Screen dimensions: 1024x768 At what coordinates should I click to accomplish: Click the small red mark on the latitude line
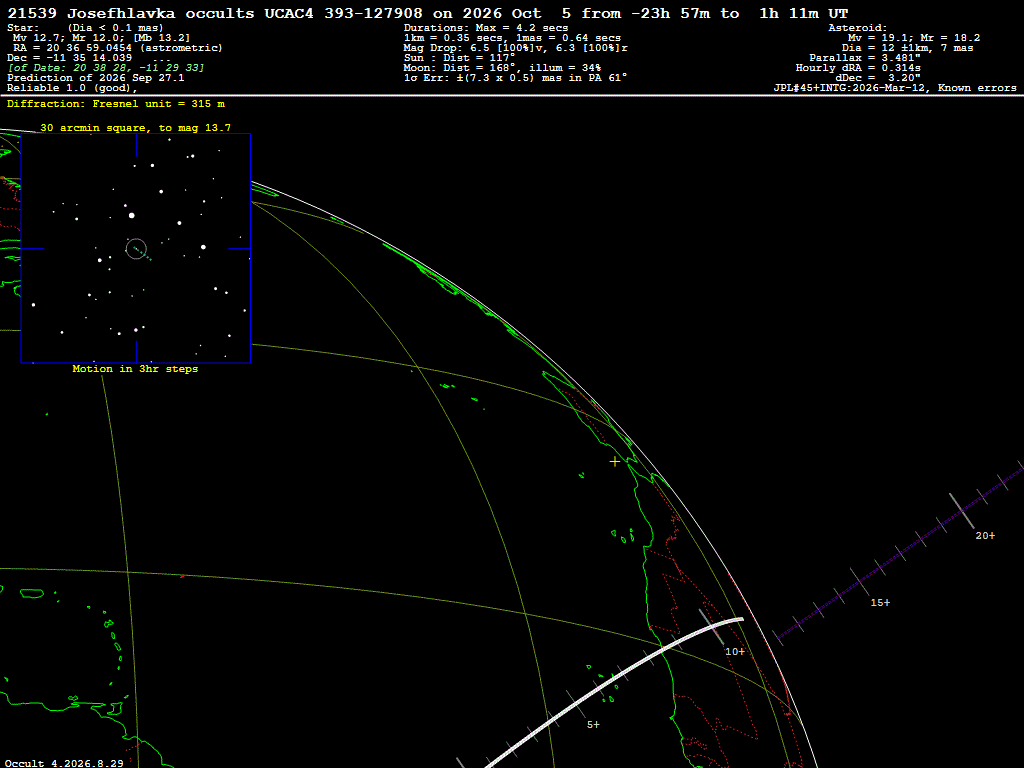(182, 576)
